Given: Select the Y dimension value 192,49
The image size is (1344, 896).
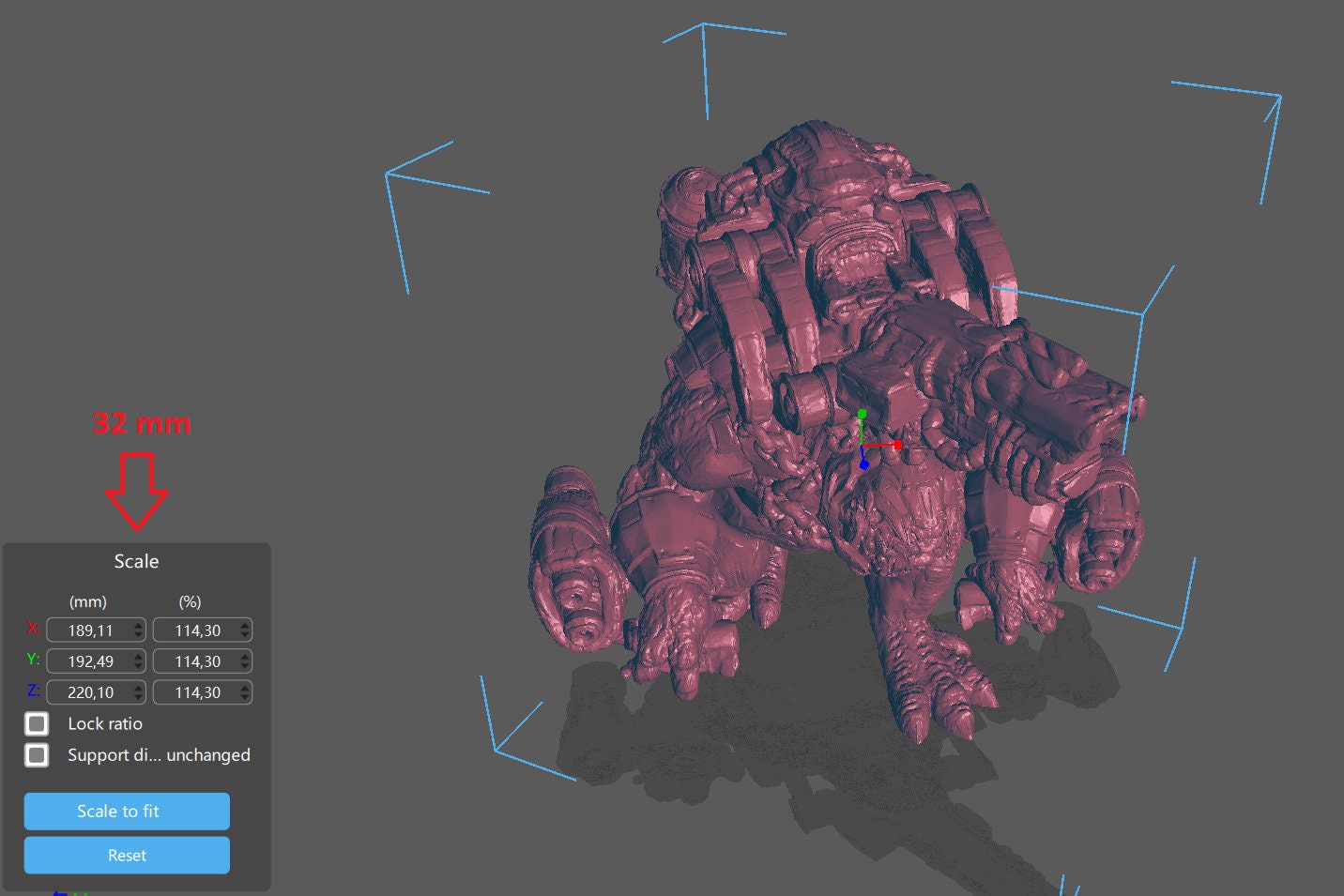Looking at the screenshot, I should [89, 661].
